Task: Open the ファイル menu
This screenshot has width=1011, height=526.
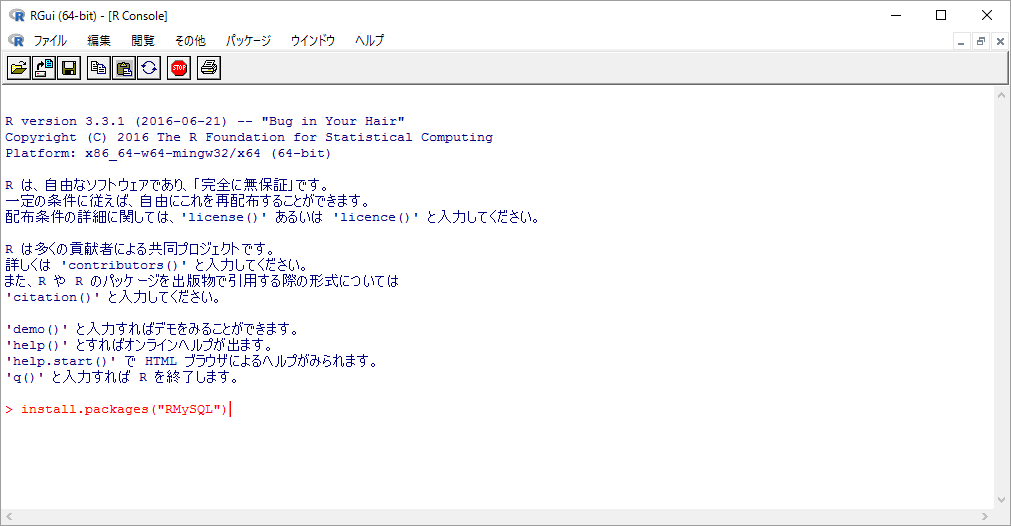Action: click(50, 41)
